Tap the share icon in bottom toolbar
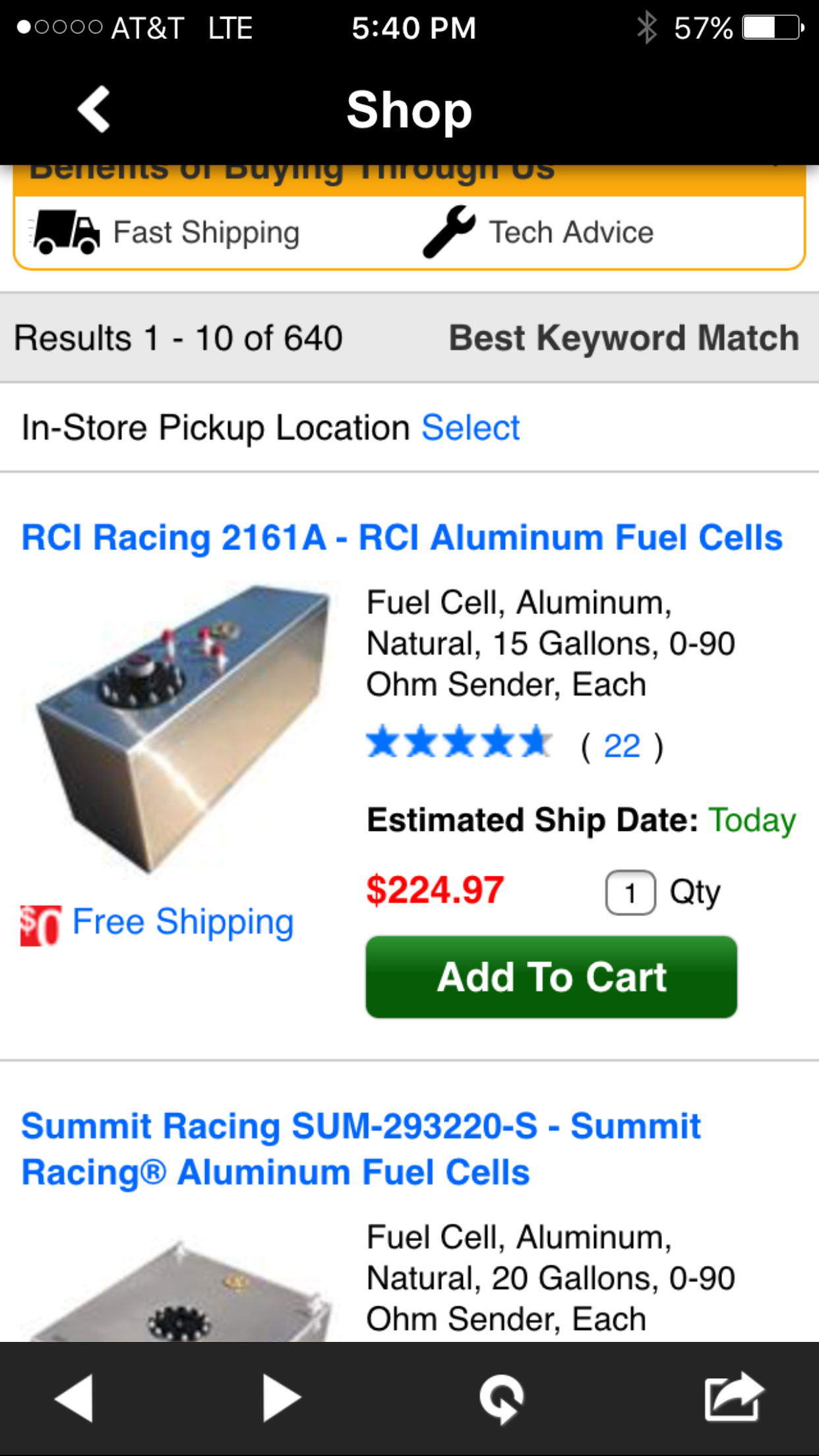The height and width of the screenshot is (1456, 819). point(733,1397)
